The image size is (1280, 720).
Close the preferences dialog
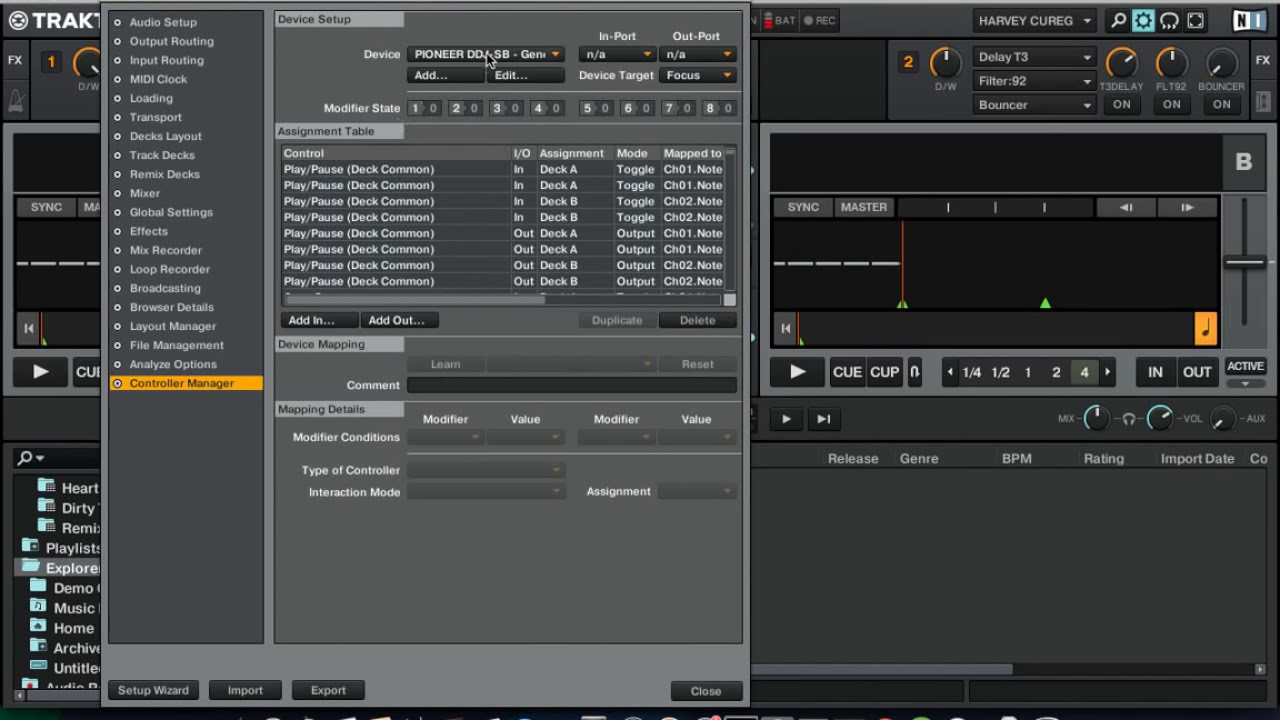click(x=706, y=691)
